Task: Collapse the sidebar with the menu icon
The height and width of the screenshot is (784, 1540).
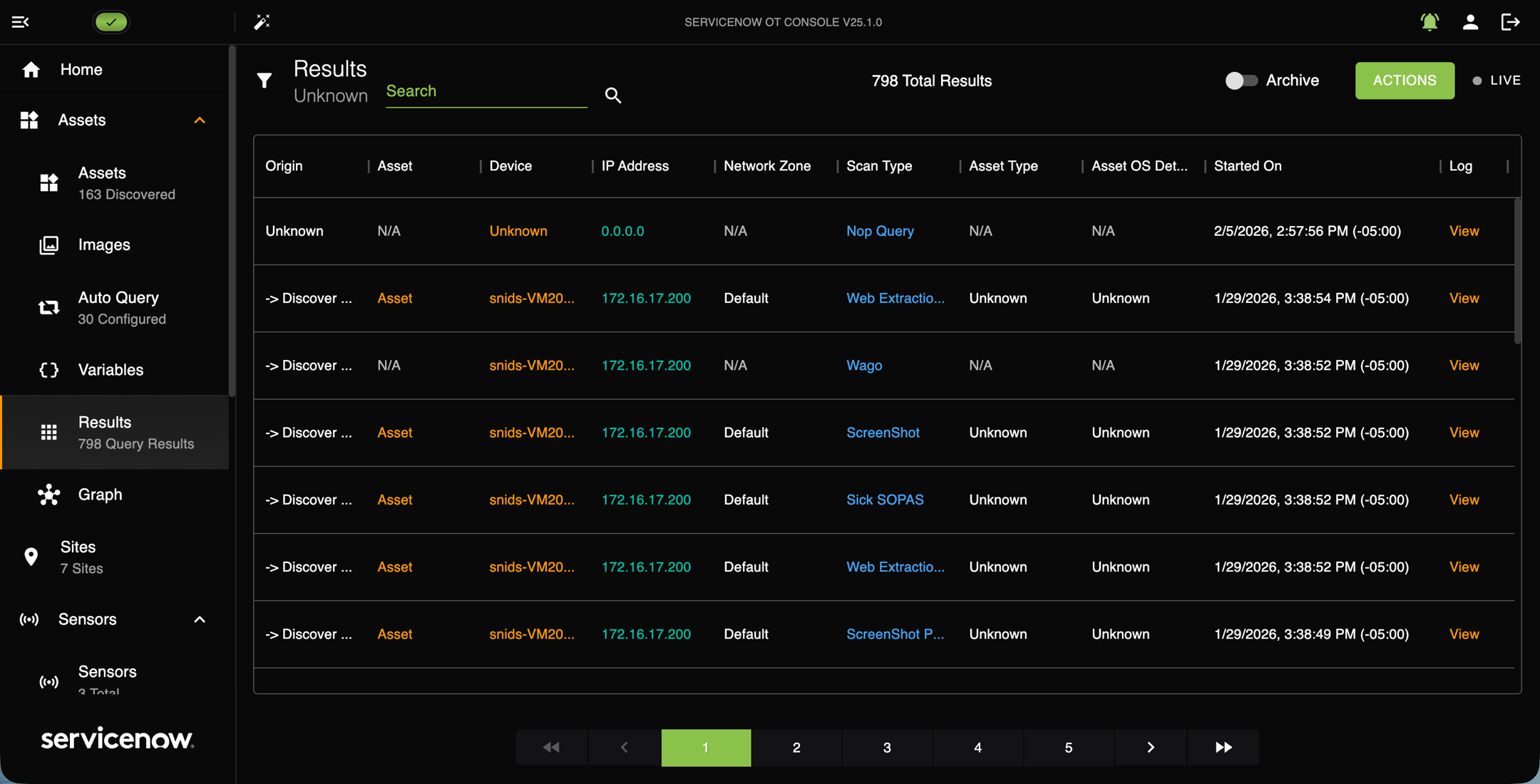Action: 21,22
